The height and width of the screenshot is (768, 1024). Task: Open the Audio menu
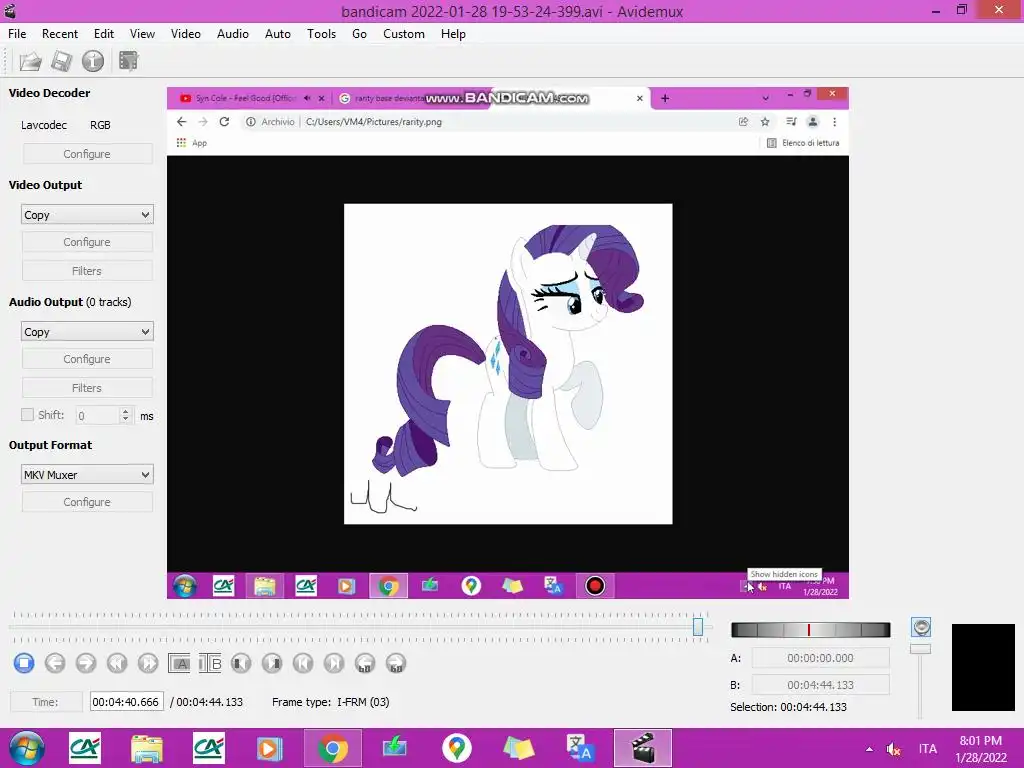(232, 34)
